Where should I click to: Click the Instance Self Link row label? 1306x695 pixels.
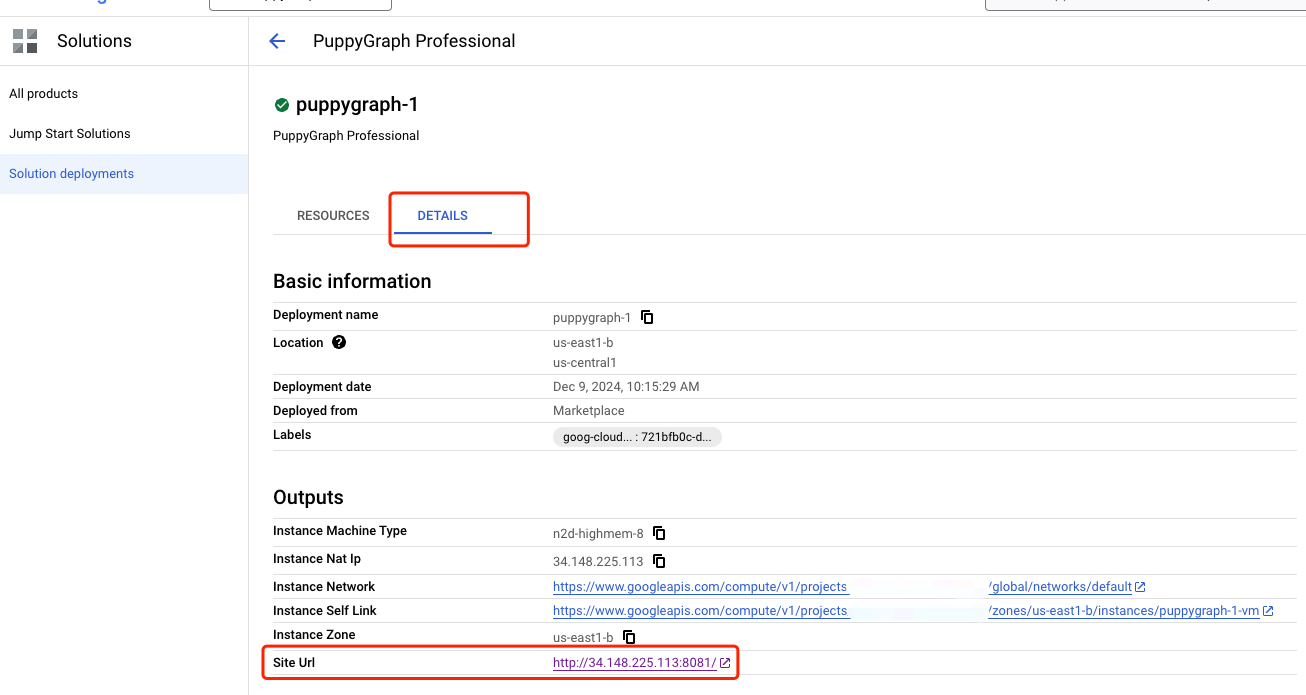pos(325,611)
